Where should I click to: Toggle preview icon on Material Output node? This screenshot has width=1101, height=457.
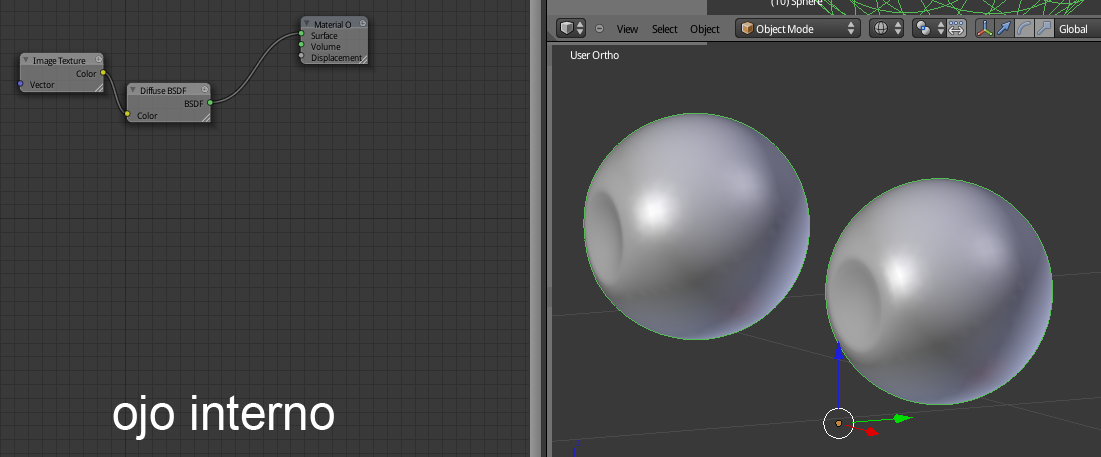pyautogui.click(x=362, y=23)
